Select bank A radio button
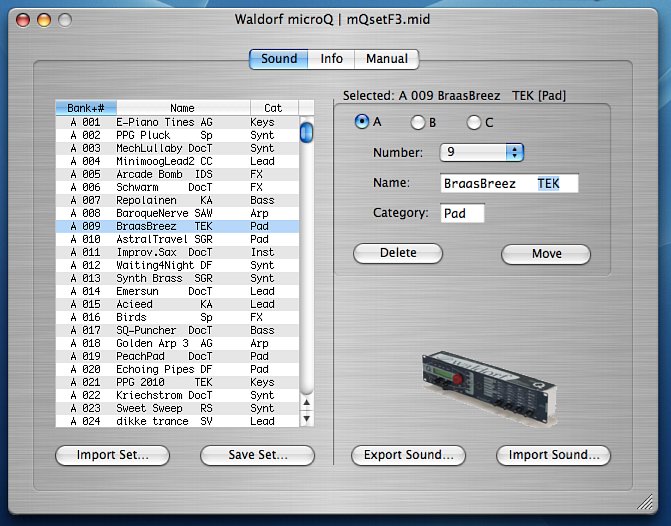The height and width of the screenshot is (526, 671). point(362,122)
